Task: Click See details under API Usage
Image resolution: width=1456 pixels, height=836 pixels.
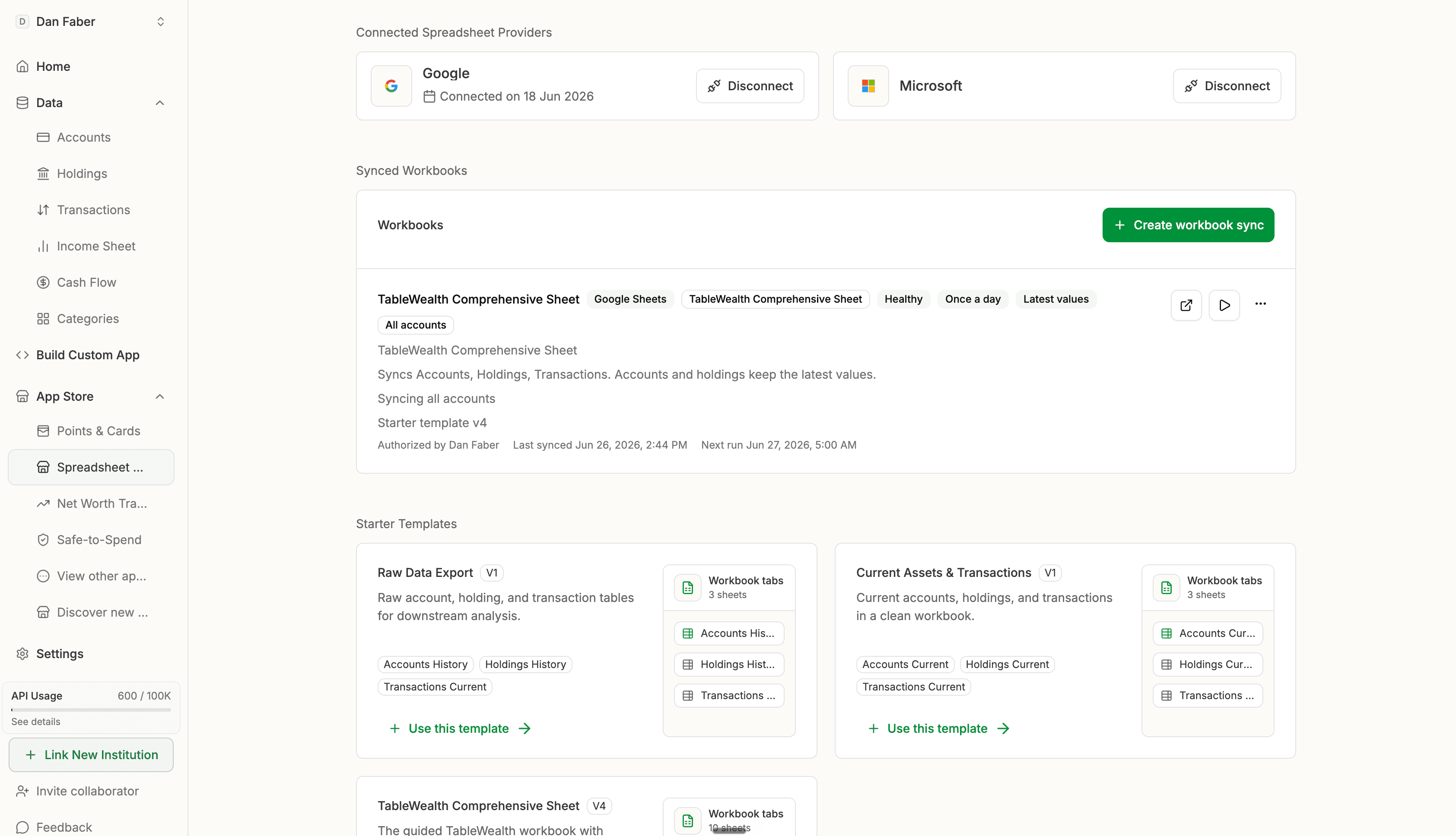Action: click(35, 721)
